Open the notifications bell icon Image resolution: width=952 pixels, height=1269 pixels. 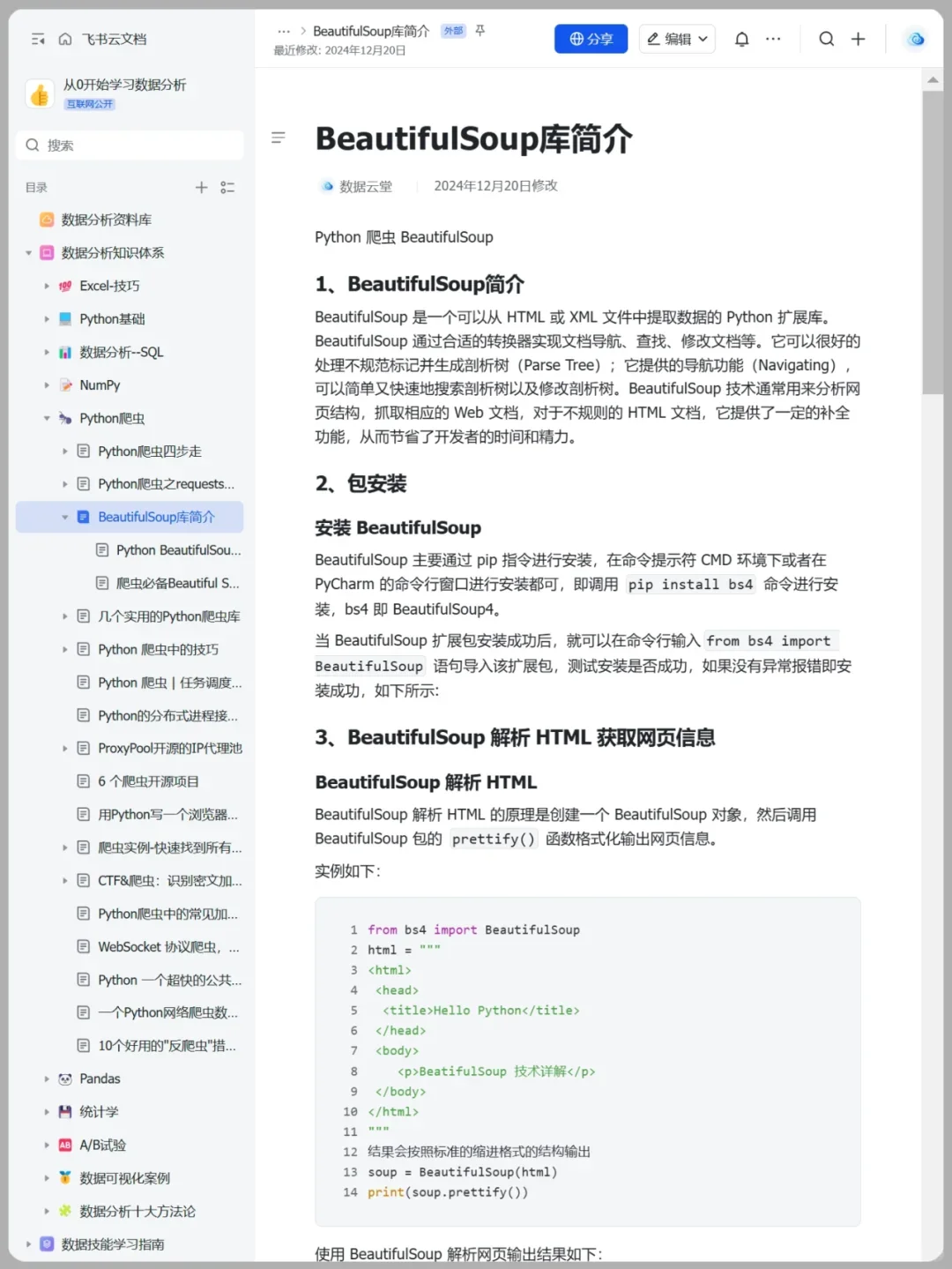coord(741,39)
